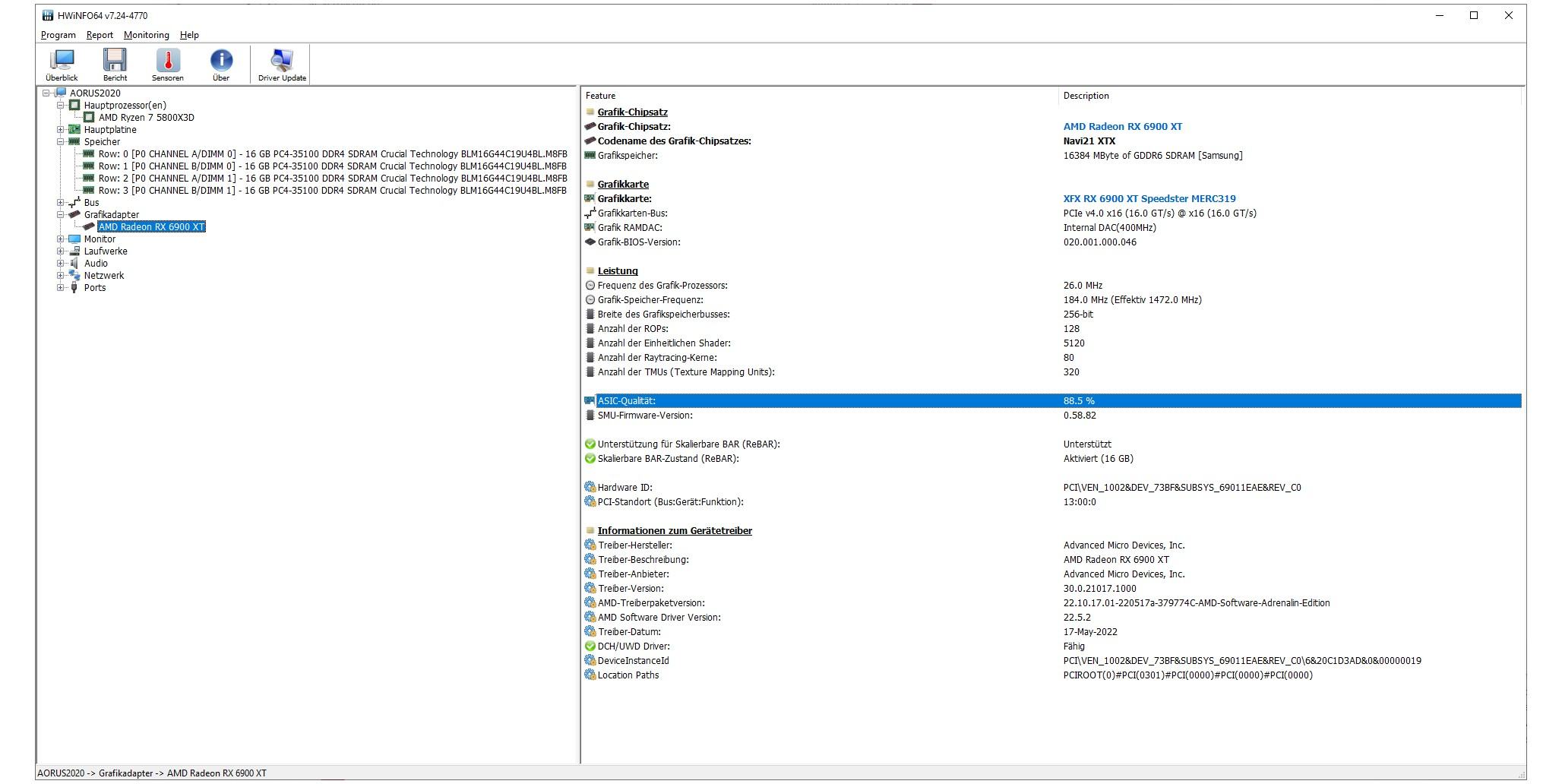
Task: Open the Monitoring menu
Action: 147,35
